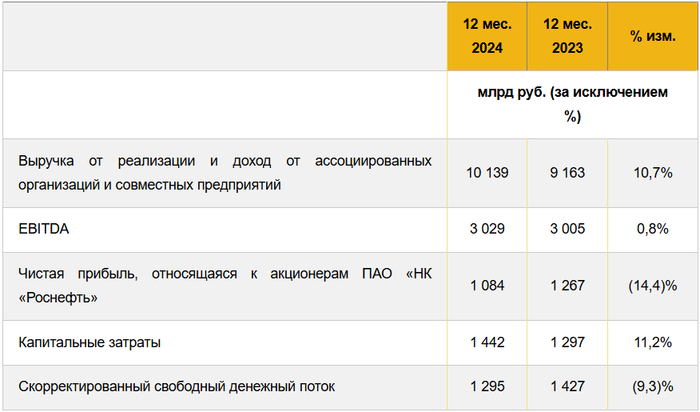The width and height of the screenshot is (700, 412).
Task: Click the "12 мес. 2023" column header
Action: pos(568,36)
